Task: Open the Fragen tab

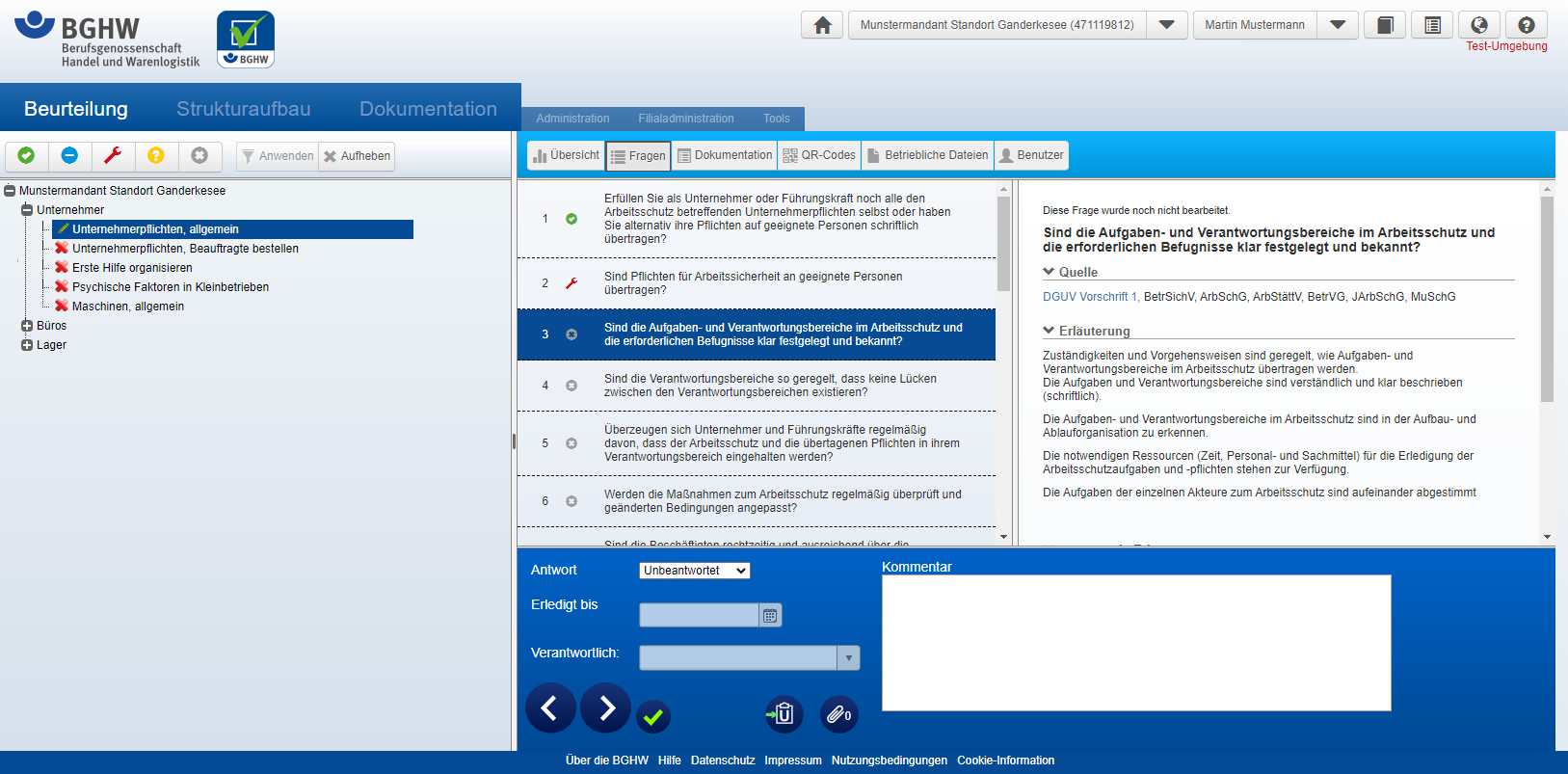Action: pos(638,155)
